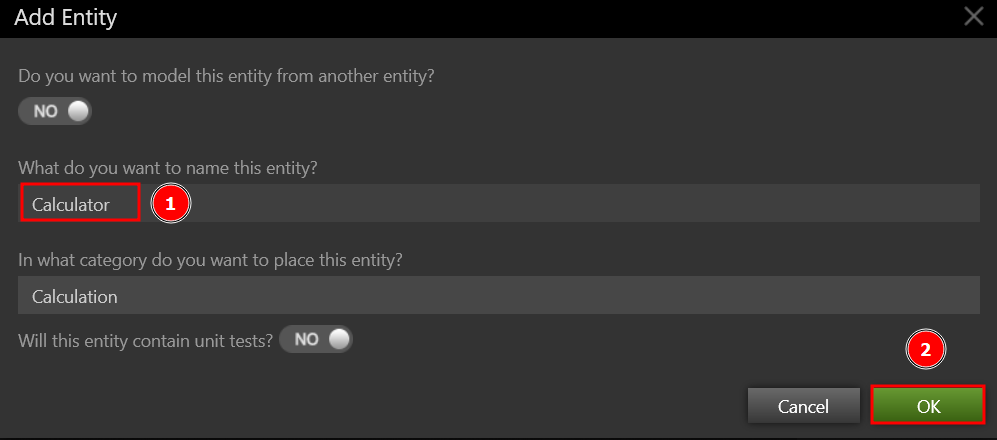Enable the unit tests switch

pyautogui.click(x=316, y=339)
